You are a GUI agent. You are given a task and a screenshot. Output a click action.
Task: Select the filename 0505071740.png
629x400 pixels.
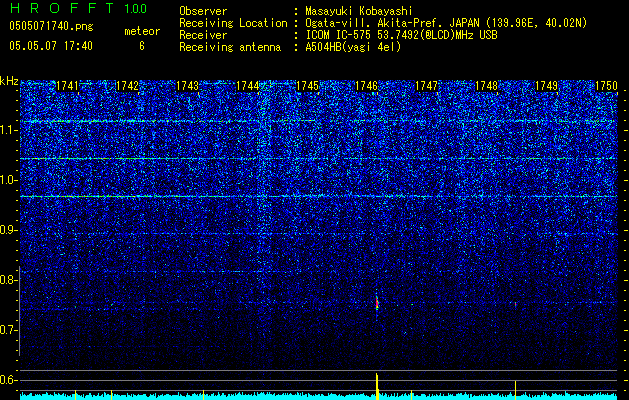51,26
